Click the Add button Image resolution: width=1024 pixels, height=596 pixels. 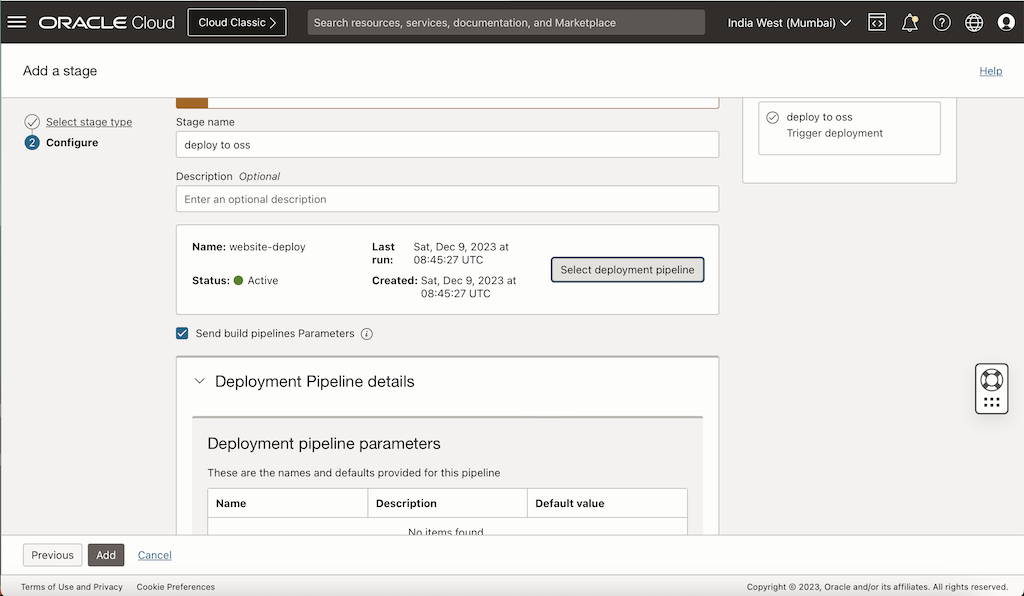tap(106, 555)
